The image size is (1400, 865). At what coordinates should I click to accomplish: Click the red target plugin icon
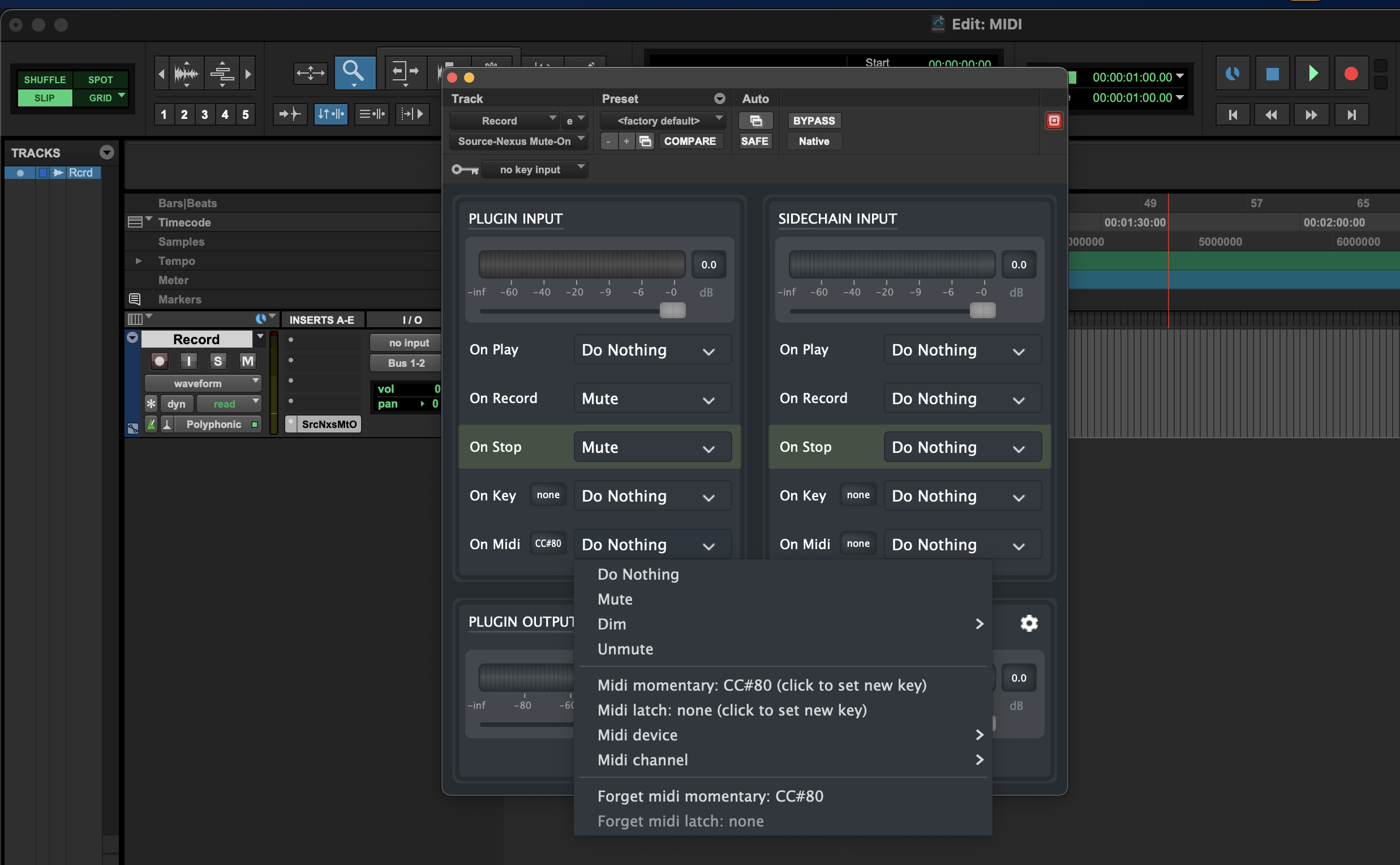(x=1054, y=121)
